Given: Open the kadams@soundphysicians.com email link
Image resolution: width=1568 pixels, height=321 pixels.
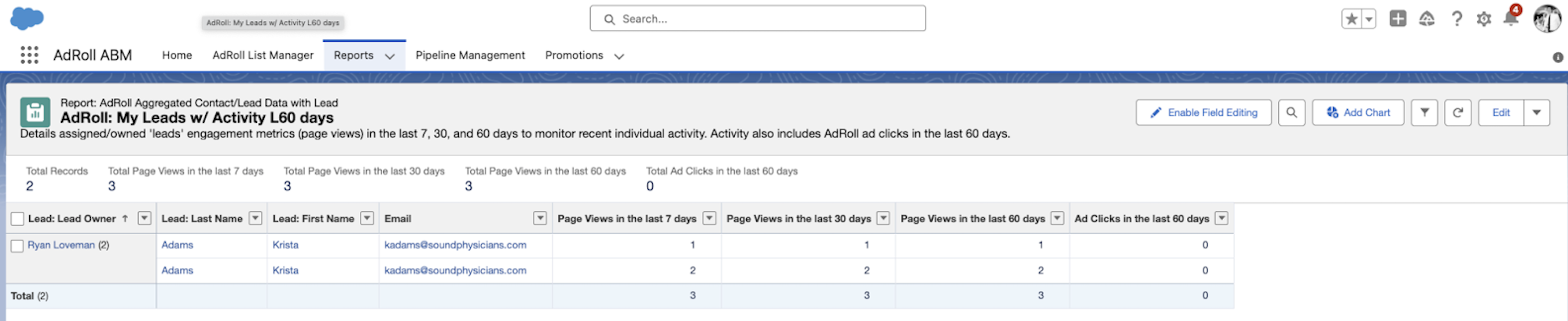Looking at the screenshot, I should click(455, 245).
